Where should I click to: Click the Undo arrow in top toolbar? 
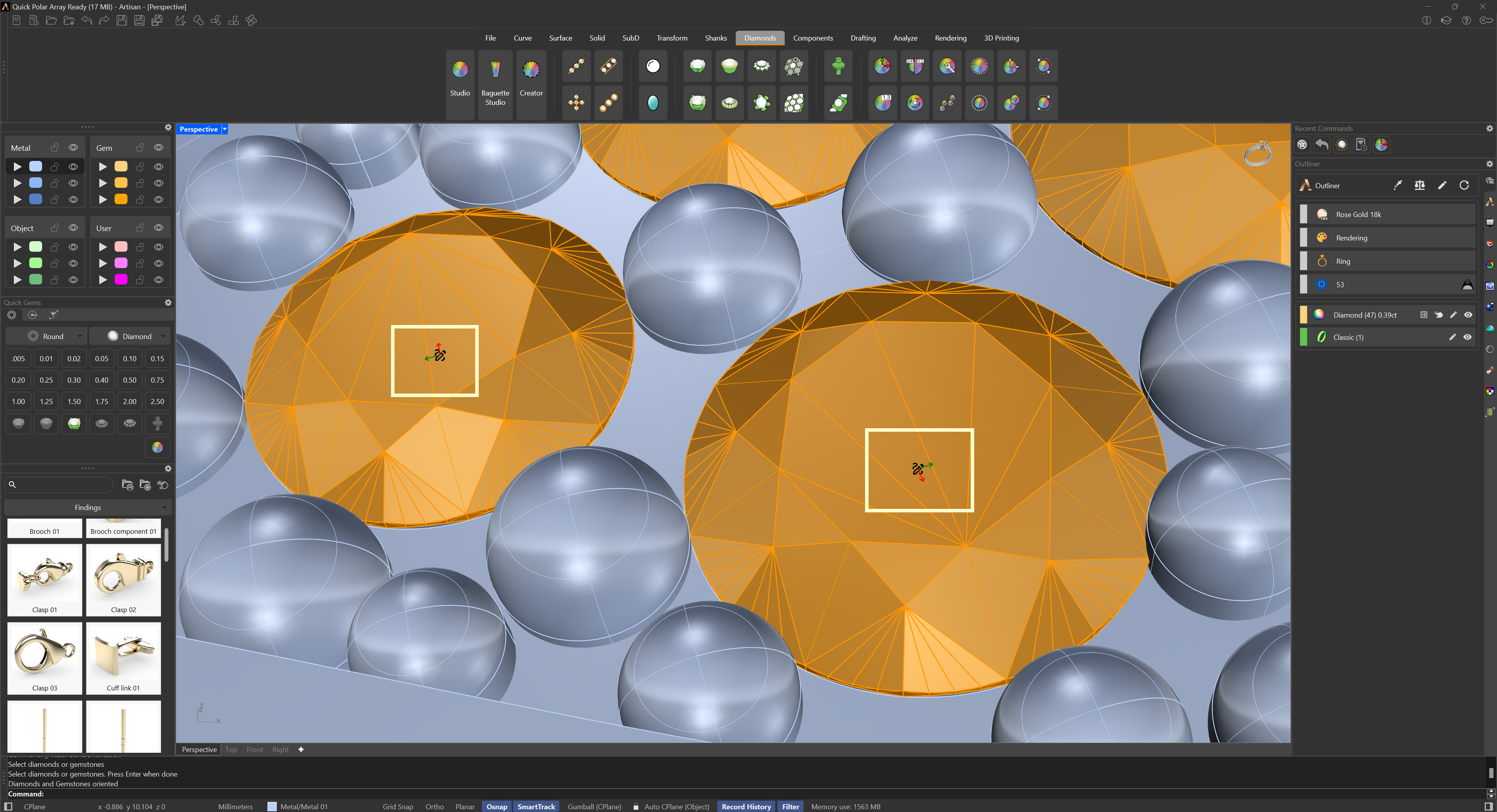pos(87,21)
